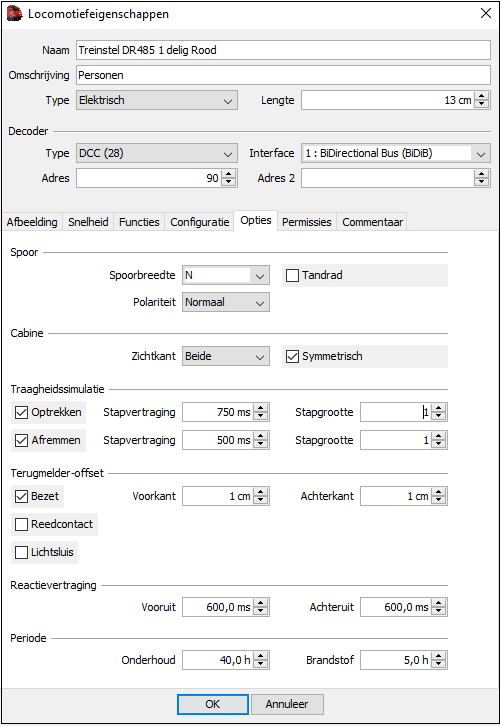Increase Lengte value with up arrow
Image resolution: width=500 pixels, height=726 pixels.
pyautogui.click(x=481, y=96)
